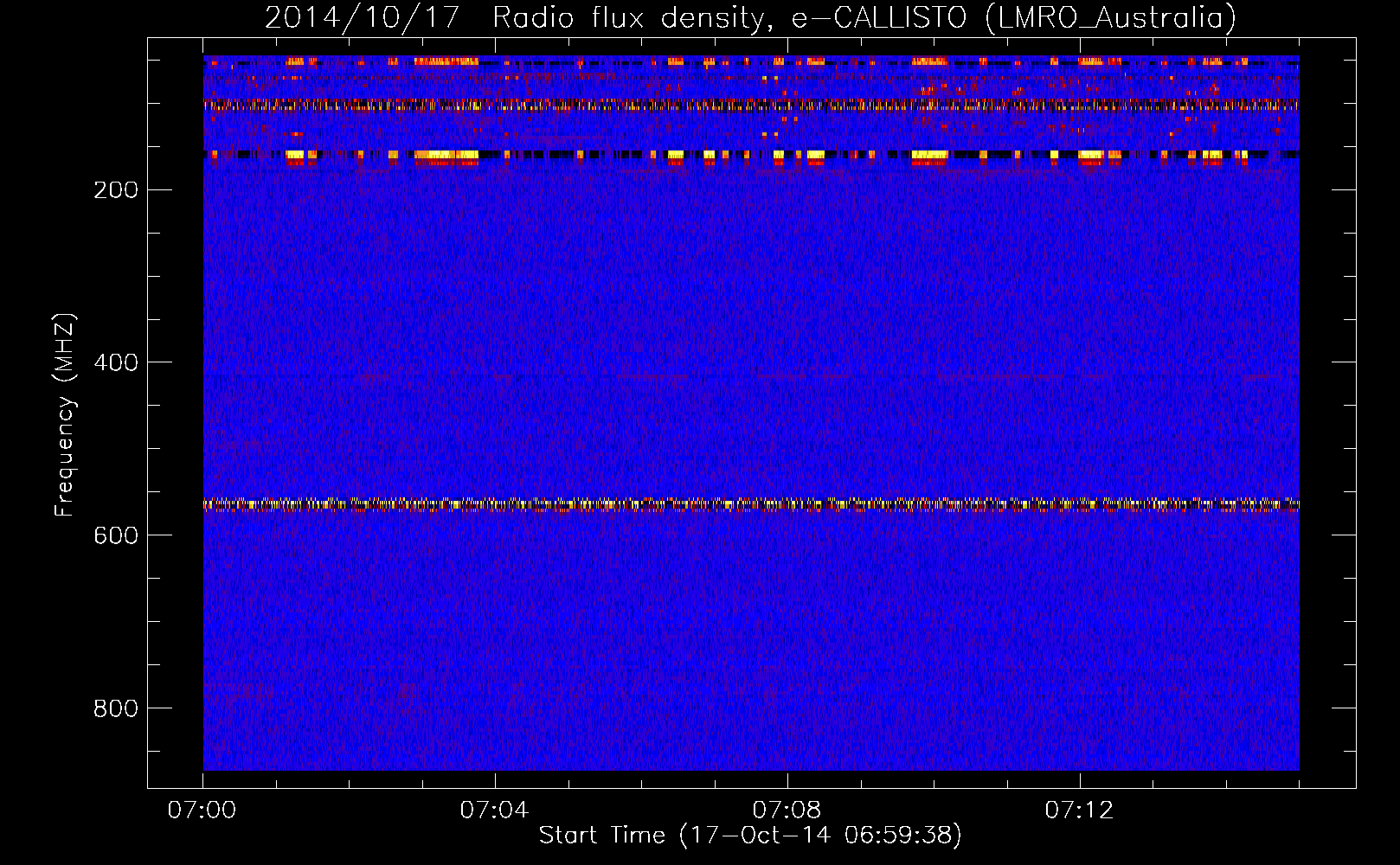
Task: Click the bright interference line near 570 MHz
Action: 751,504
